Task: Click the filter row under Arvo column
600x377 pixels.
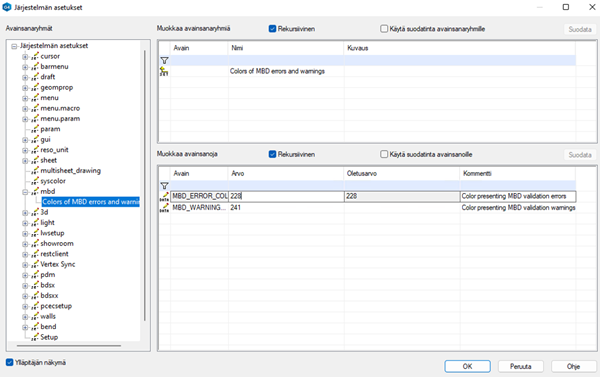Action: (286, 186)
